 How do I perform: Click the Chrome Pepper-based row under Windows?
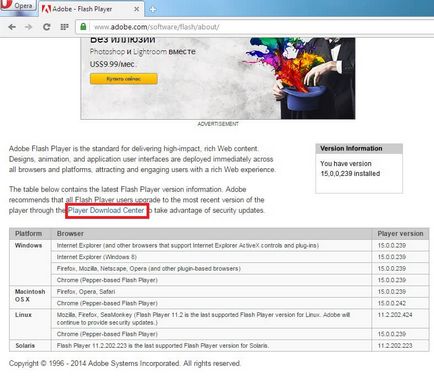click(x=240, y=280)
